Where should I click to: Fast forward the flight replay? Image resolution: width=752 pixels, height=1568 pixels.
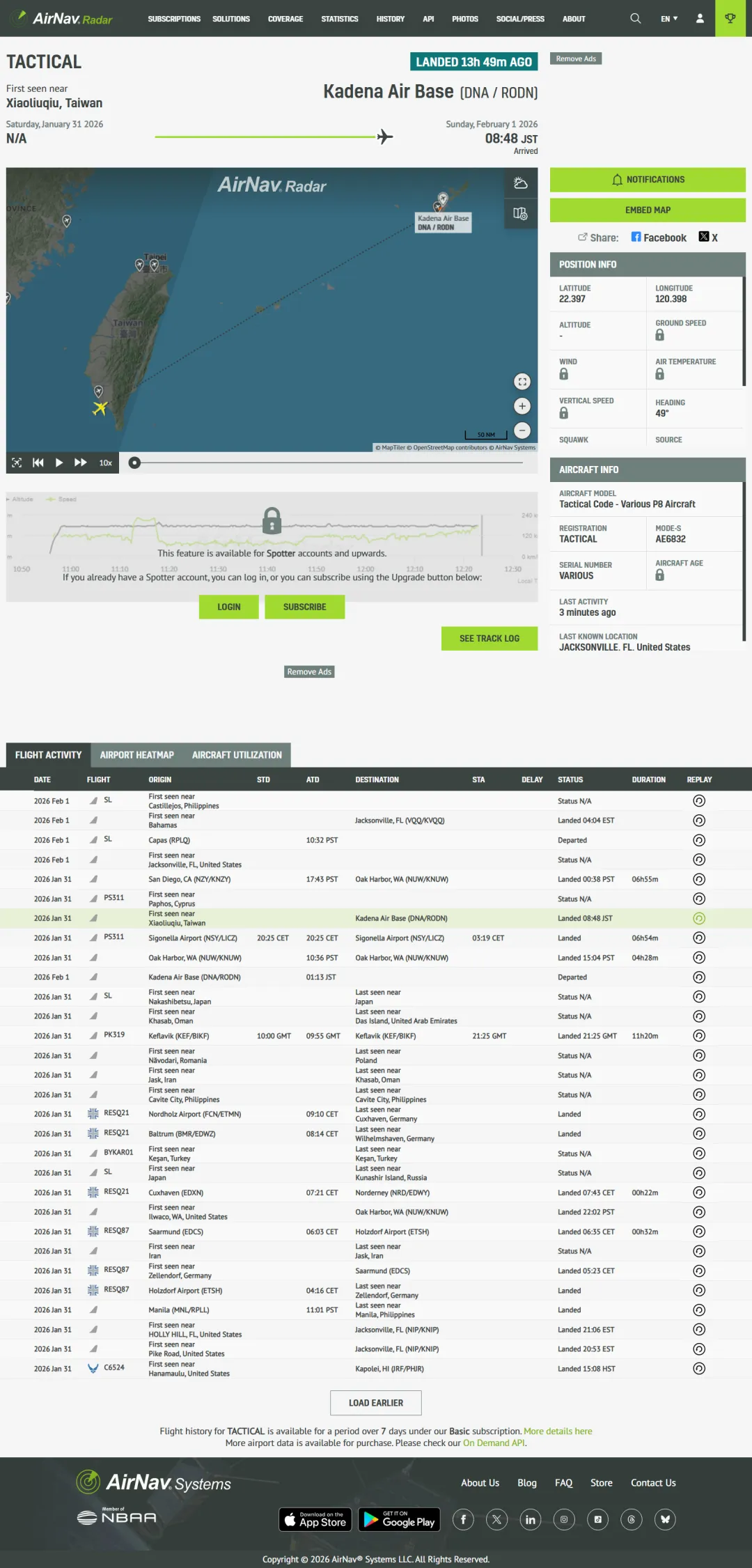[x=81, y=463]
